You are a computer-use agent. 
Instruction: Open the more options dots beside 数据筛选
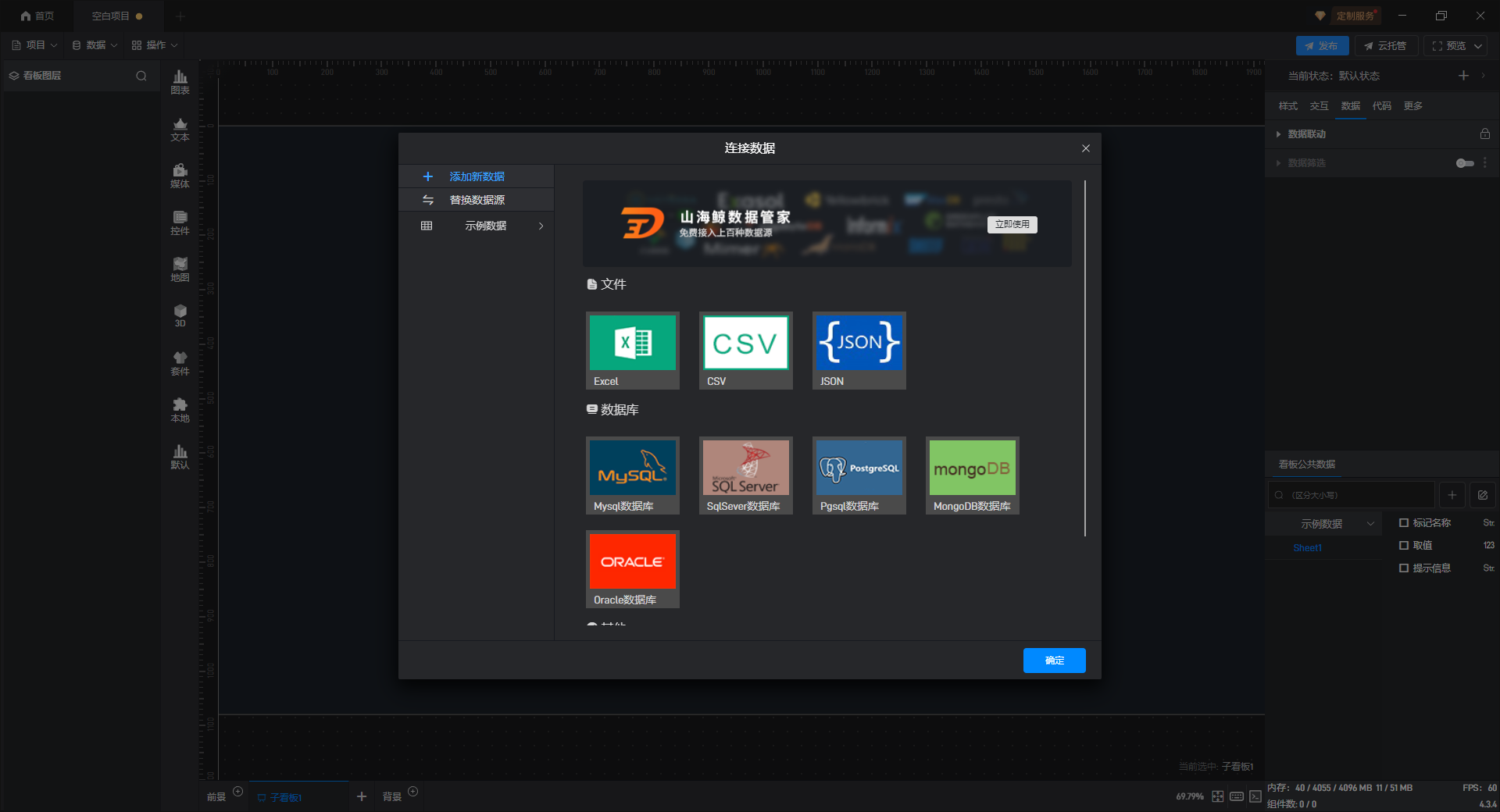pos(1485,162)
